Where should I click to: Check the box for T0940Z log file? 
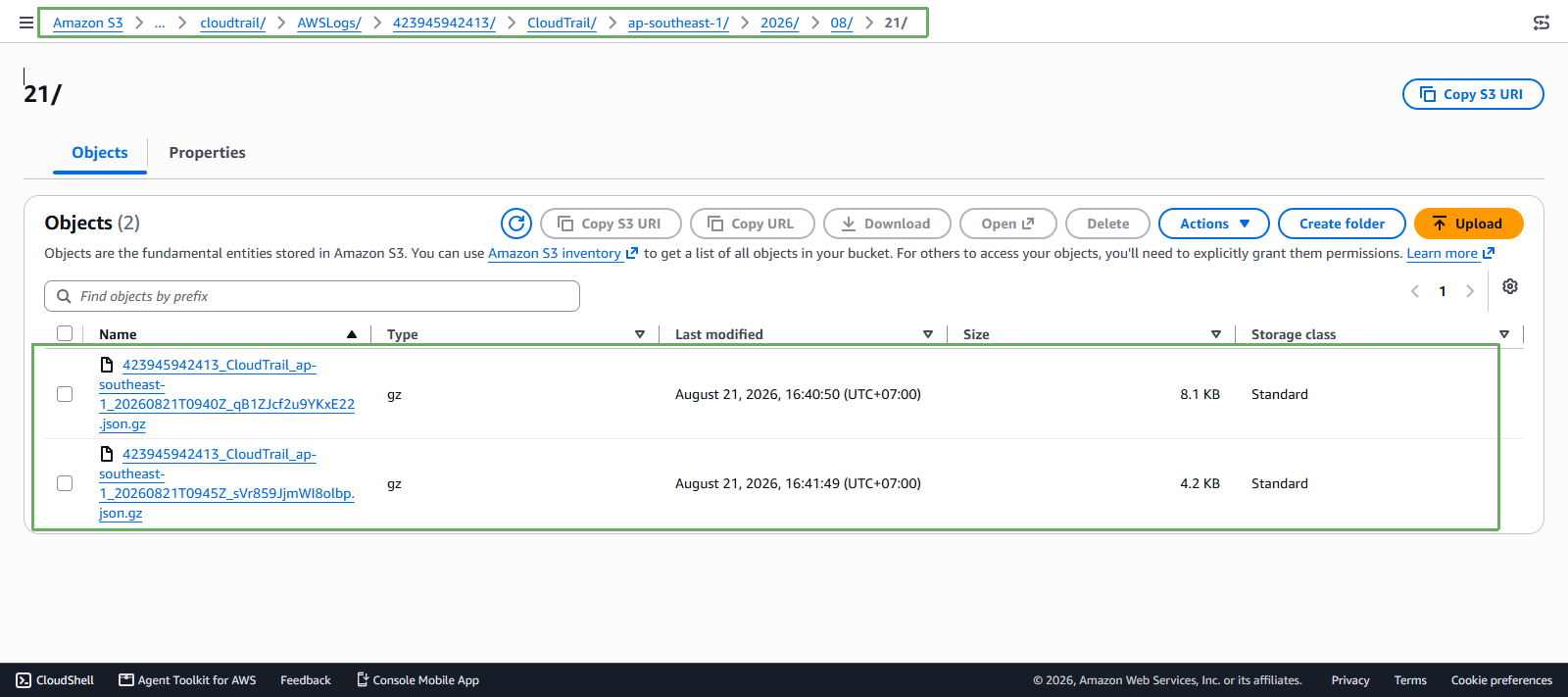point(65,394)
